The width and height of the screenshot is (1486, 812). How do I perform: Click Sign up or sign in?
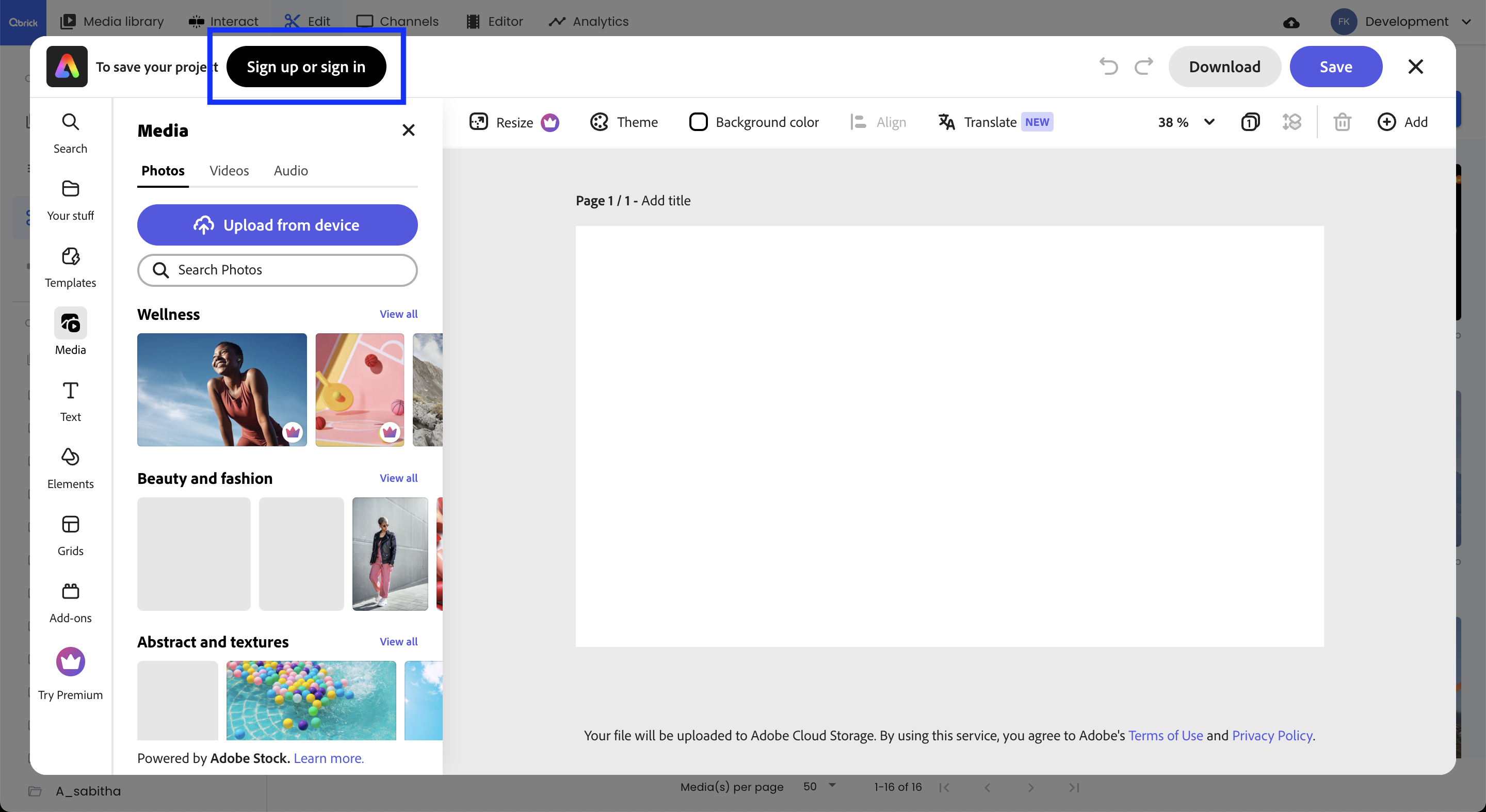pyautogui.click(x=306, y=67)
